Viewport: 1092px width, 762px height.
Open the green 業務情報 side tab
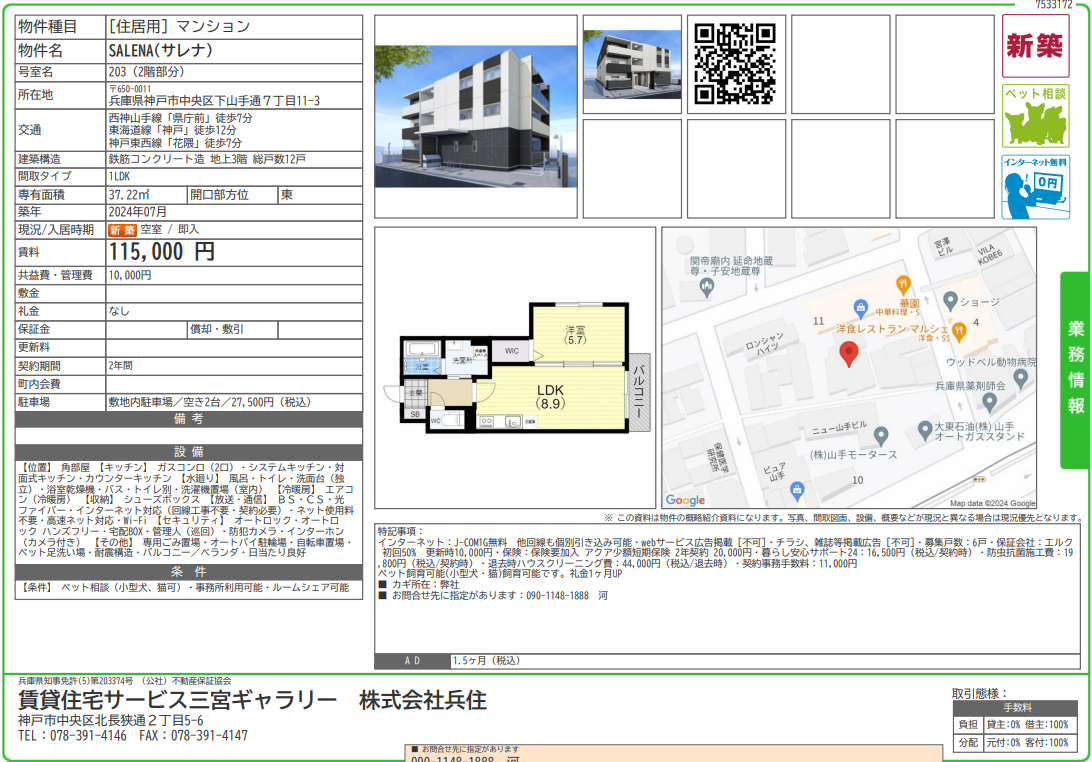[x=1075, y=370]
